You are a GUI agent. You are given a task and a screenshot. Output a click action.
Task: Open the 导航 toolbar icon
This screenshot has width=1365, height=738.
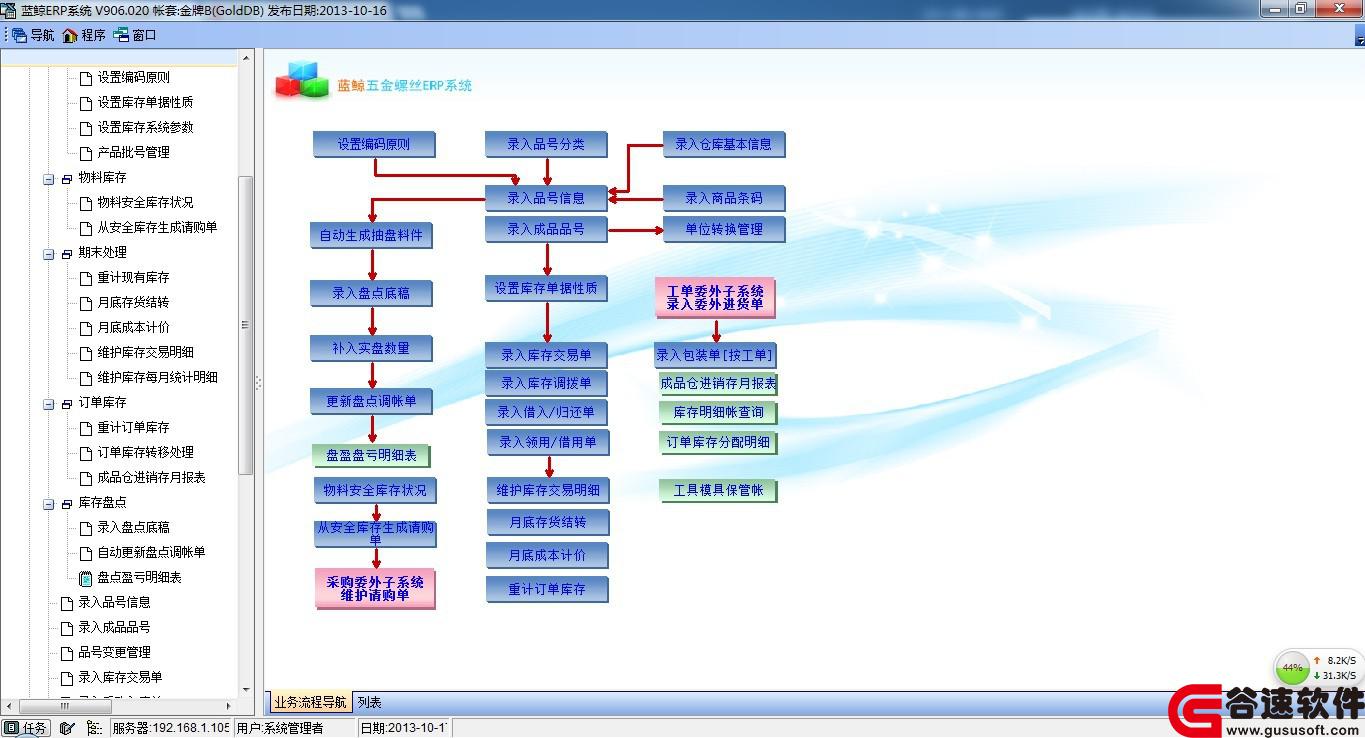coord(19,35)
